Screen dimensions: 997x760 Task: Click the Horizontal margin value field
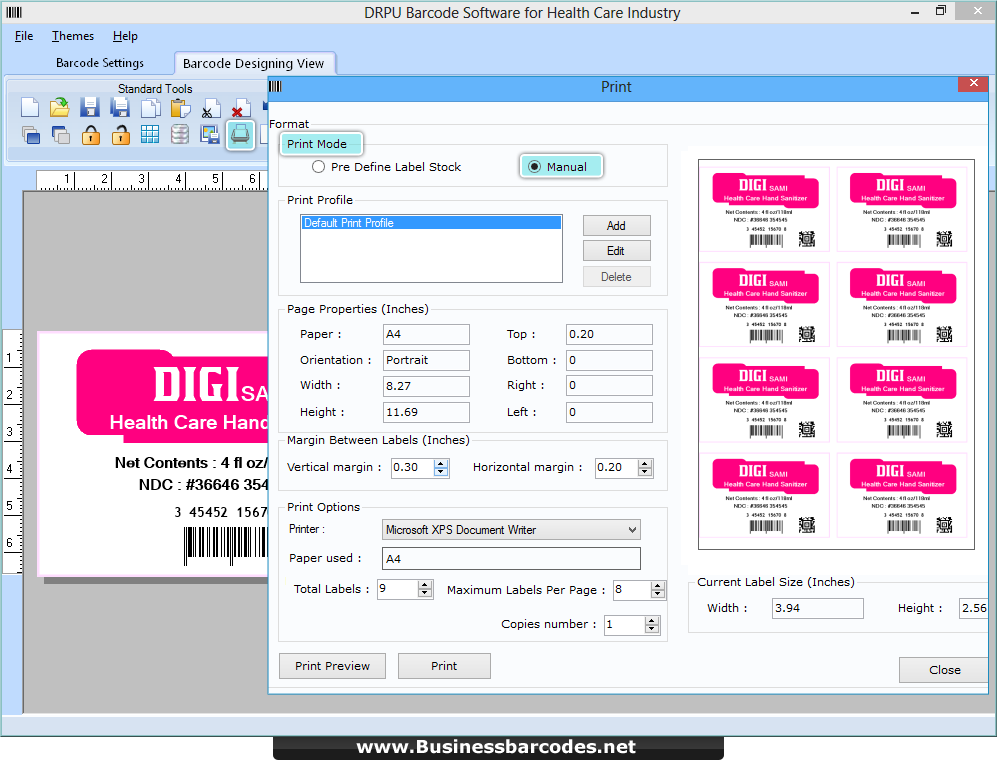coord(617,467)
